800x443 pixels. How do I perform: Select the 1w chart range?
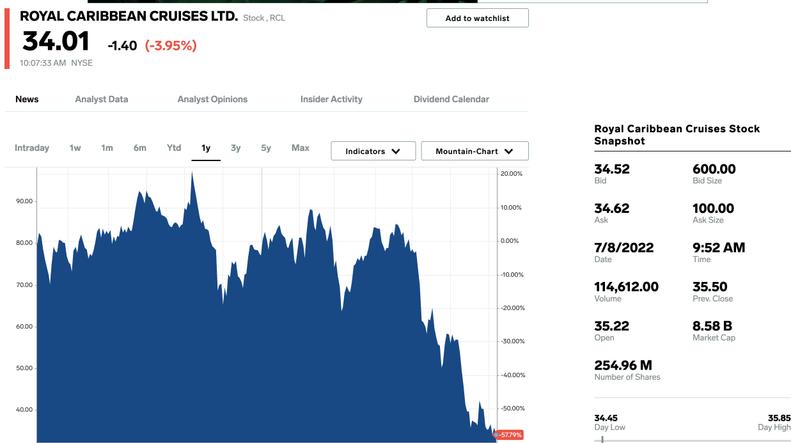point(75,148)
